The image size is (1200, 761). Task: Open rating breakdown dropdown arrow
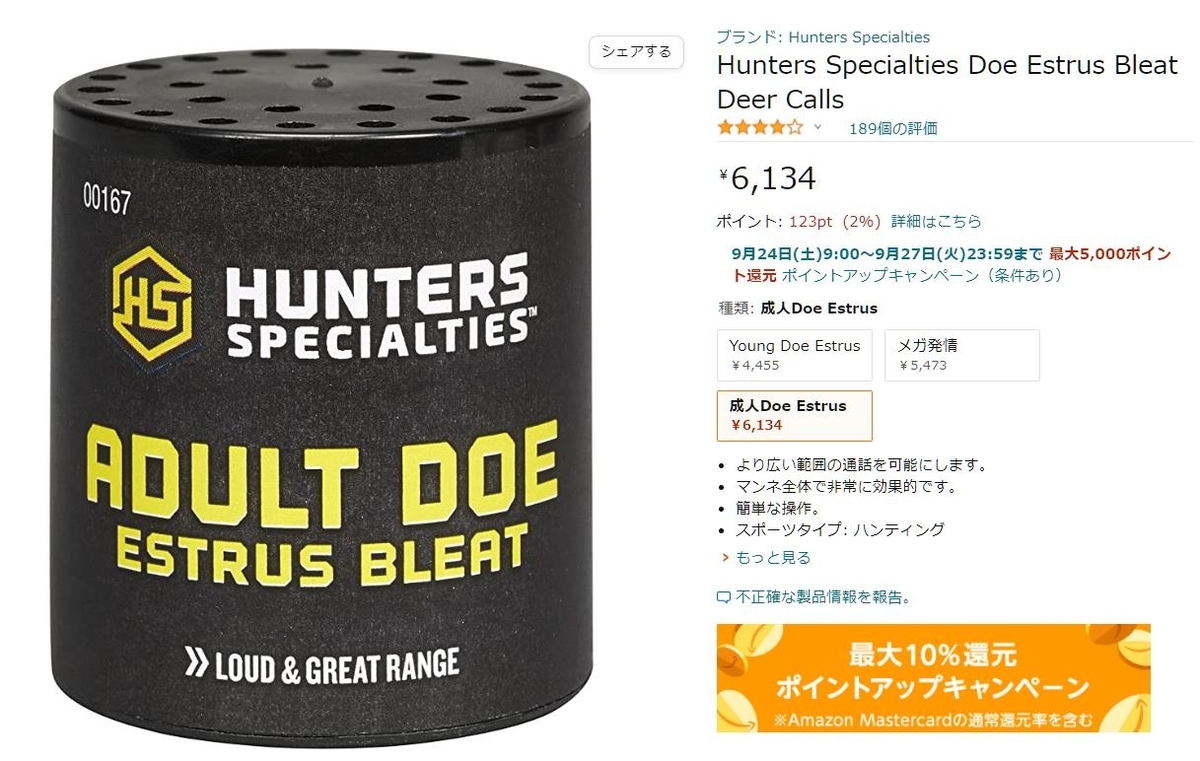click(x=817, y=127)
